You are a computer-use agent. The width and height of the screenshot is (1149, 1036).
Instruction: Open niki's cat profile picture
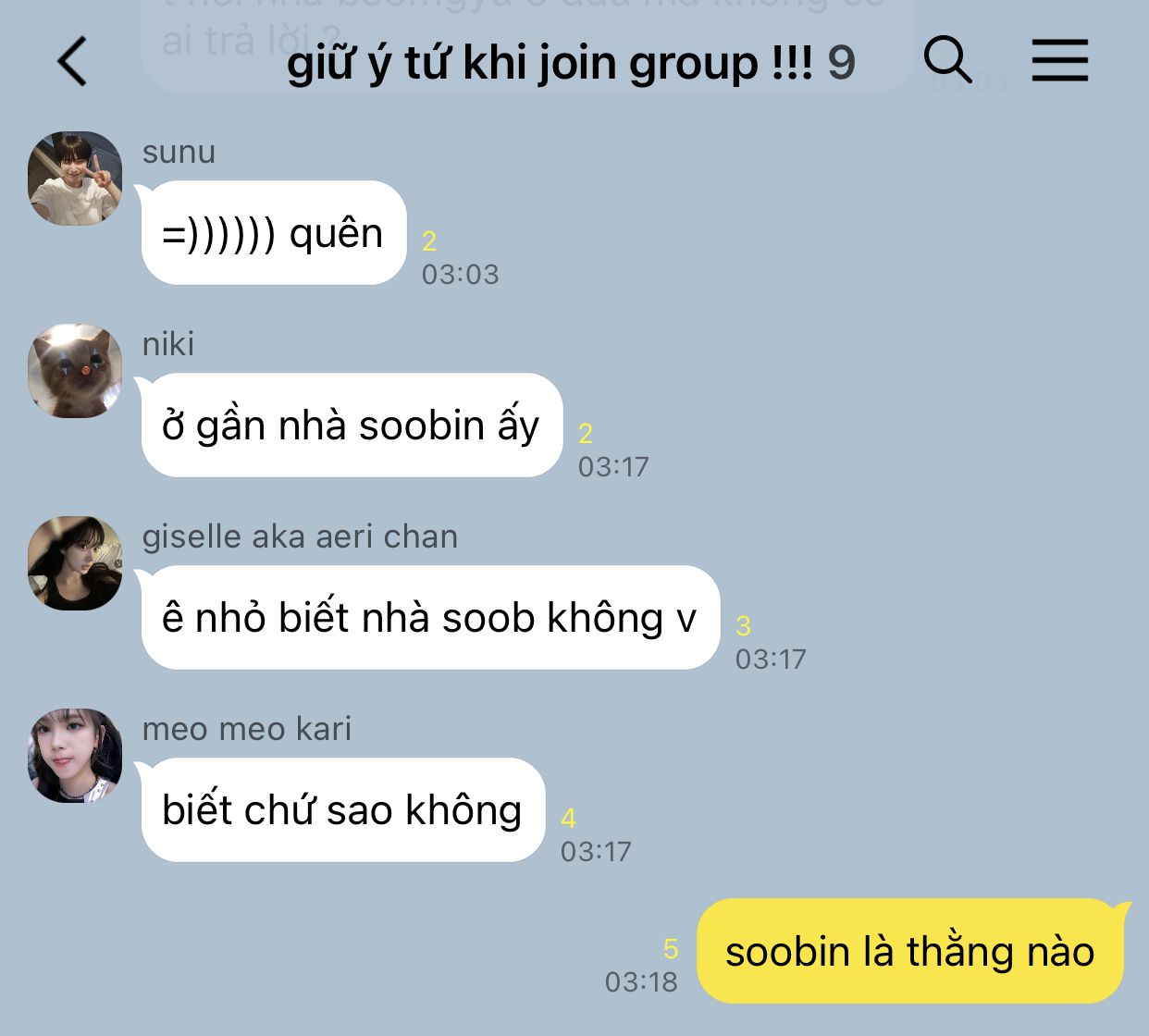tap(75, 371)
